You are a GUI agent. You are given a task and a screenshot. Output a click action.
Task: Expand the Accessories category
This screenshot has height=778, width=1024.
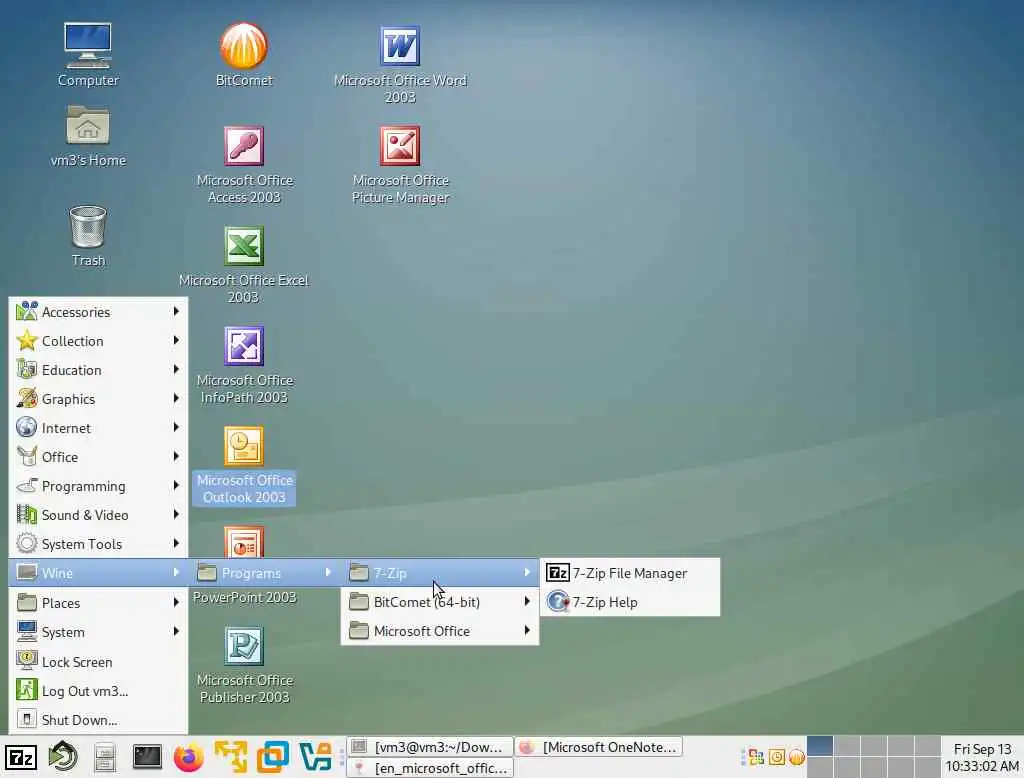tap(98, 312)
